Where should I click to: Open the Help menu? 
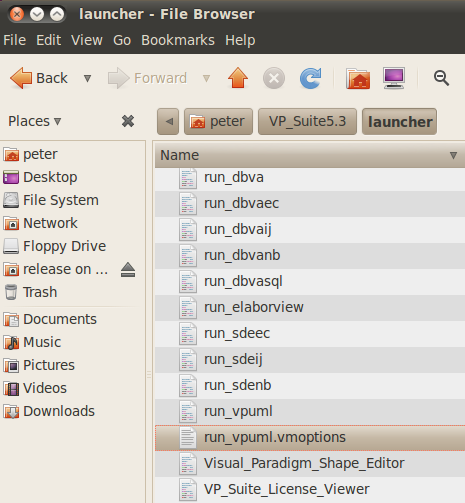[240, 40]
